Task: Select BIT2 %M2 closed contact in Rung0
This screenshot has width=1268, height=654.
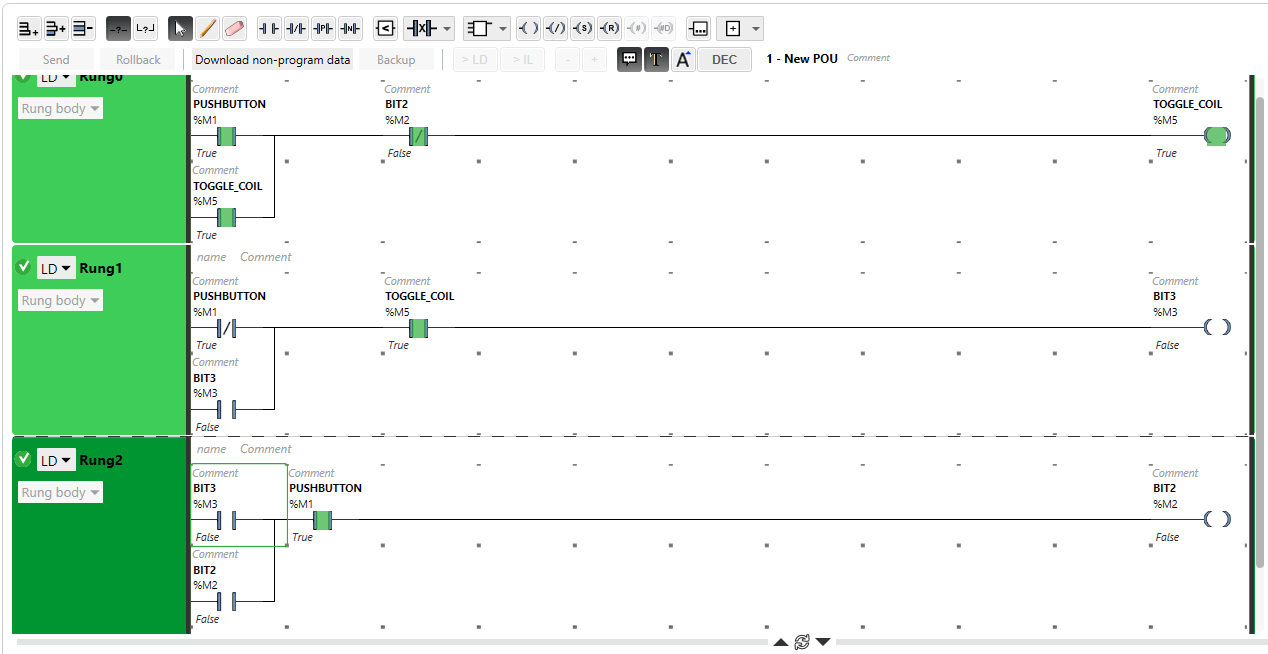Action: [419, 136]
